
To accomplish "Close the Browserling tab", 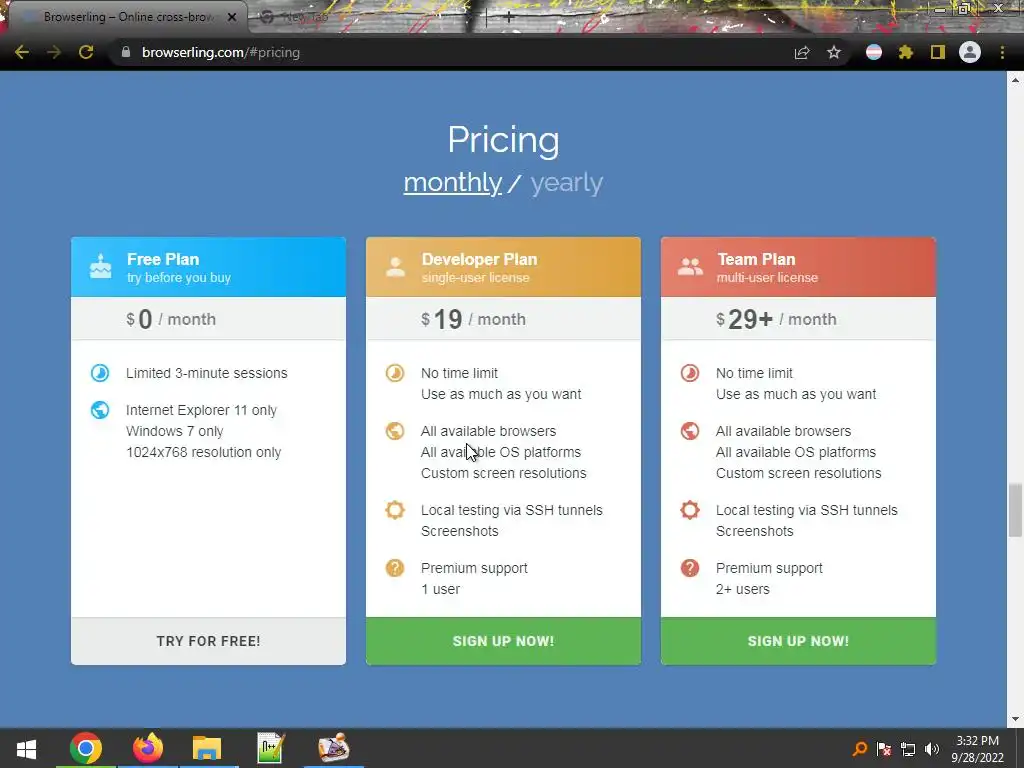I will 232,17.
